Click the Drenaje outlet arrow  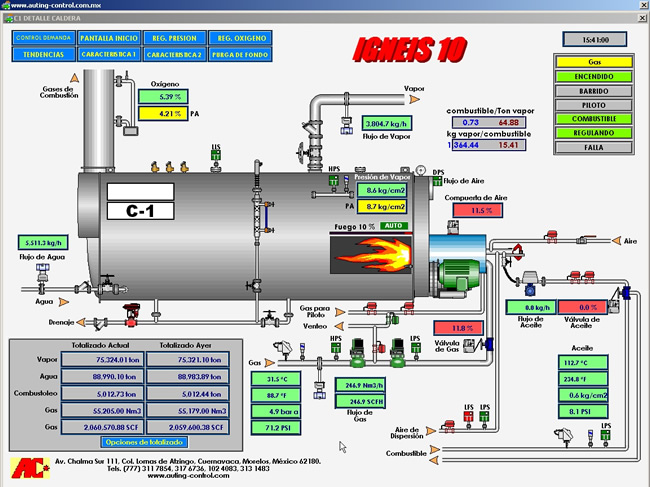[x=81, y=322]
